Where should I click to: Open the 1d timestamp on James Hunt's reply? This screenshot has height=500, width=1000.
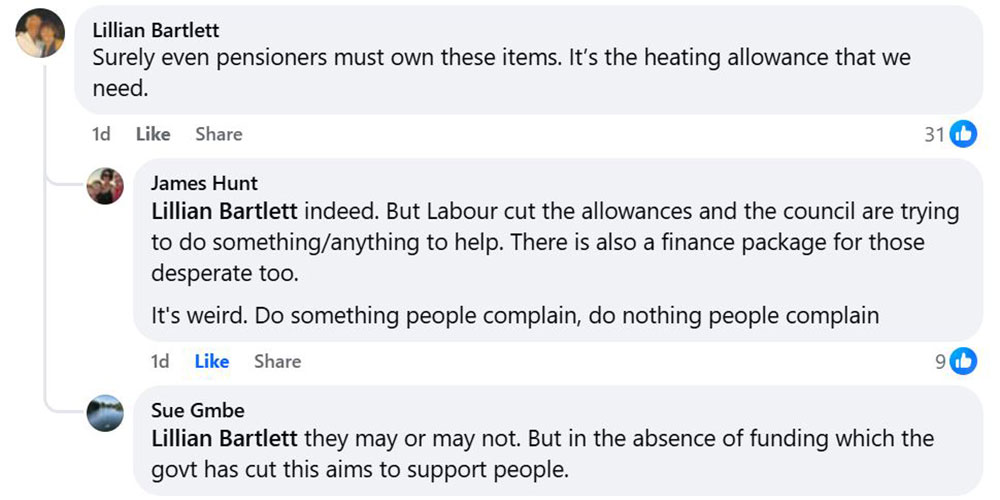coord(160,361)
